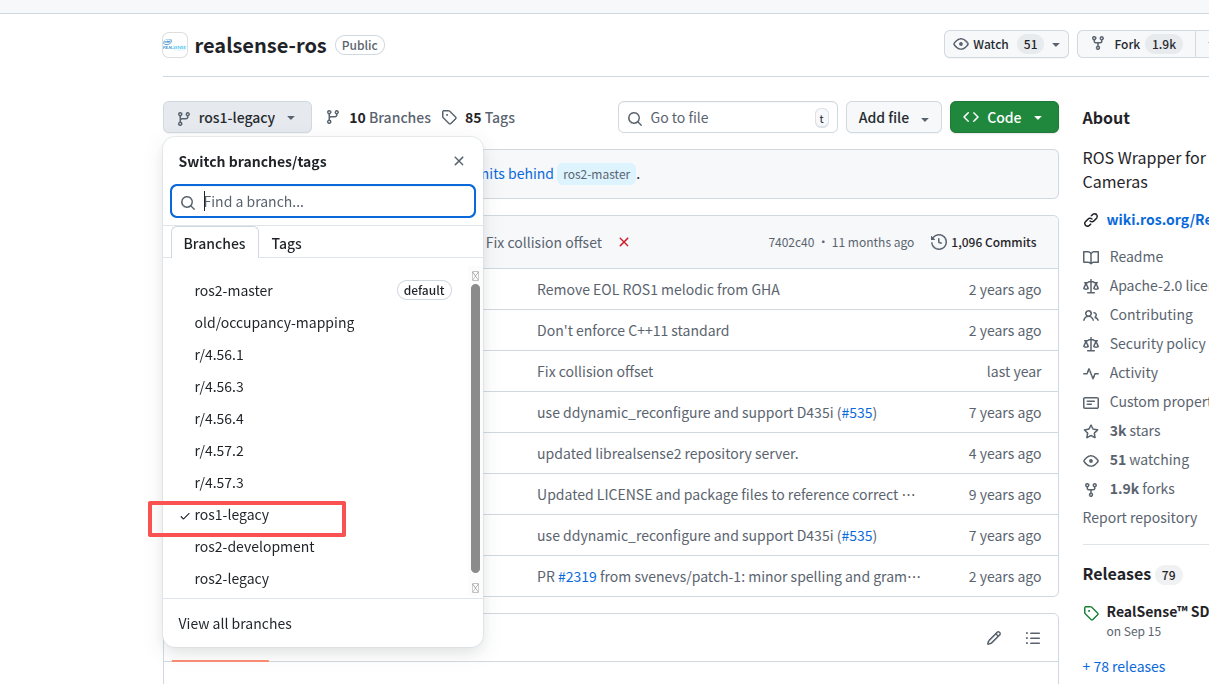This screenshot has width=1209, height=684.
Task: Open the ros1-legacy branch selector dropdown
Action: pyautogui.click(x=237, y=117)
